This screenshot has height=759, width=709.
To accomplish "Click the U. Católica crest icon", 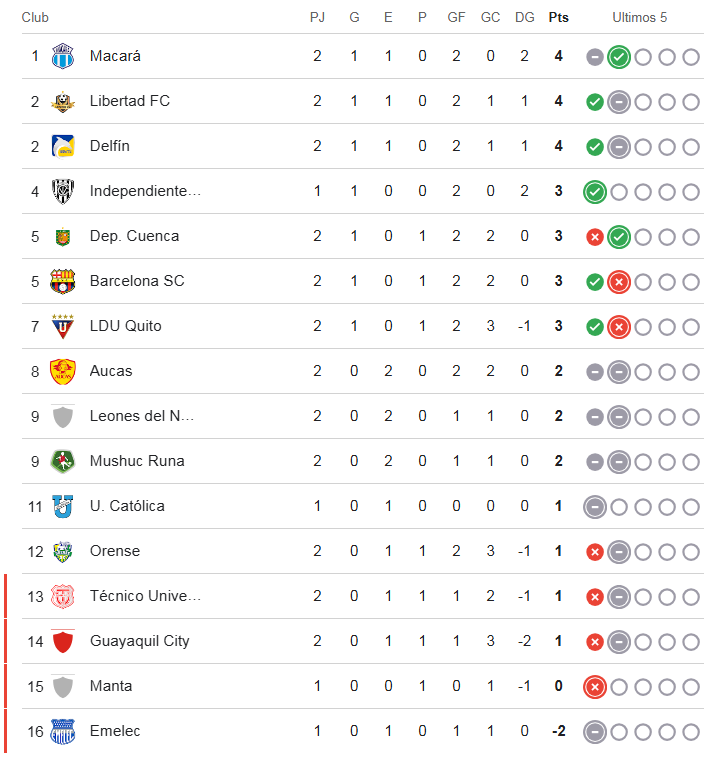I will click(63, 506).
